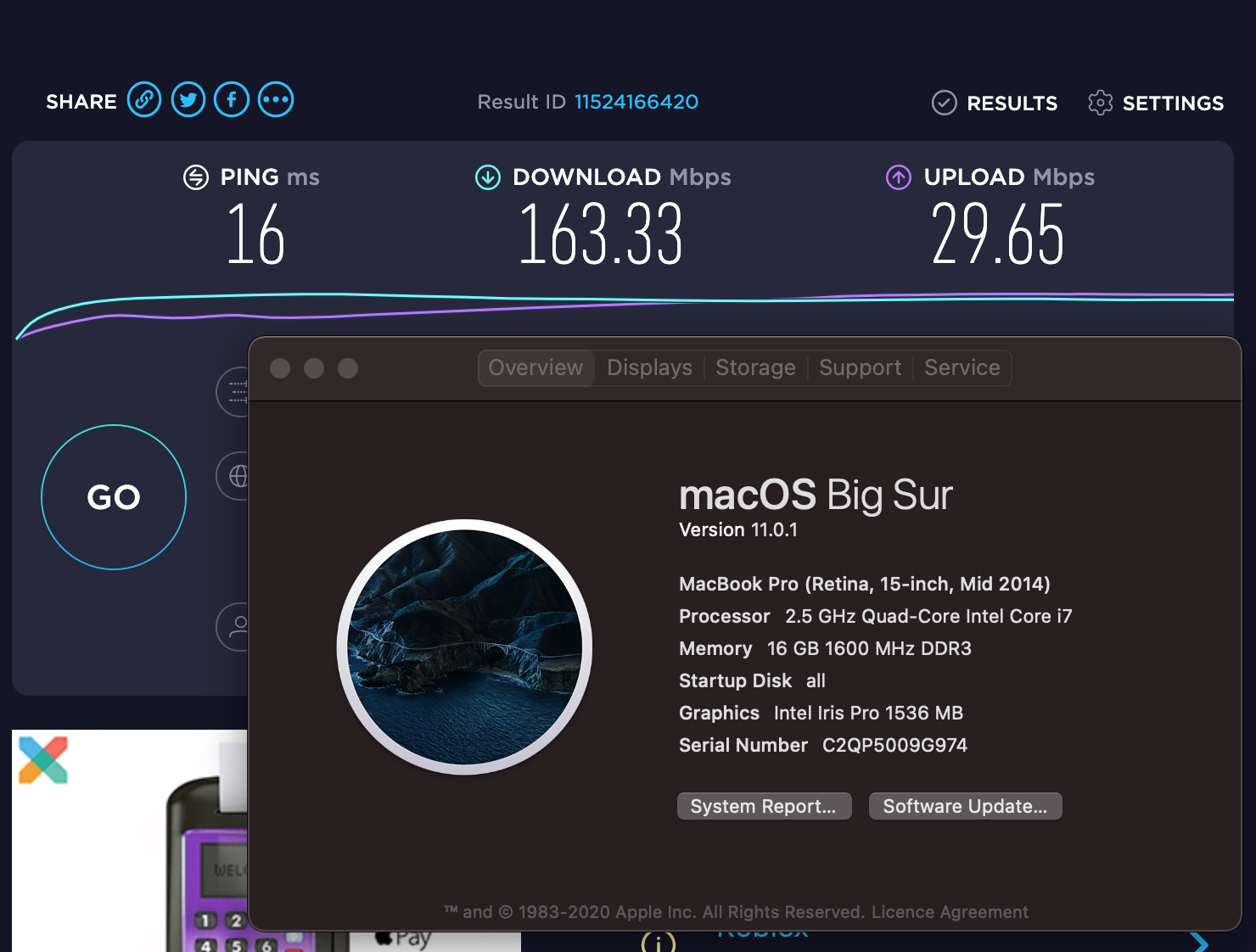Start a new test with GO
This screenshot has width=1256, height=952.
click(x=114, y=497)
